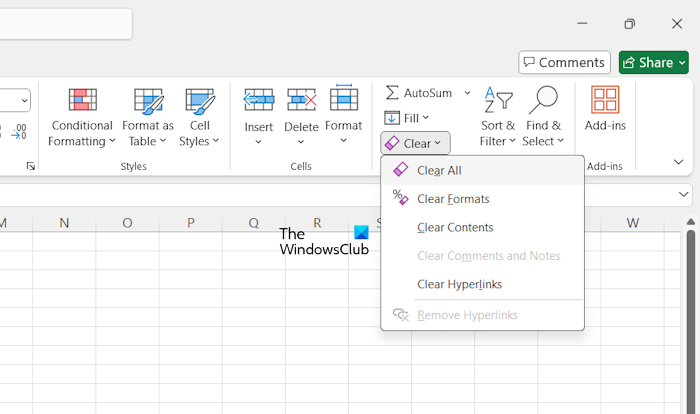Image resolution: width=700 pixels, height=414 pixels.
Task: Click the Find & Select magnifier icon
Action: (x=543, y=101)
